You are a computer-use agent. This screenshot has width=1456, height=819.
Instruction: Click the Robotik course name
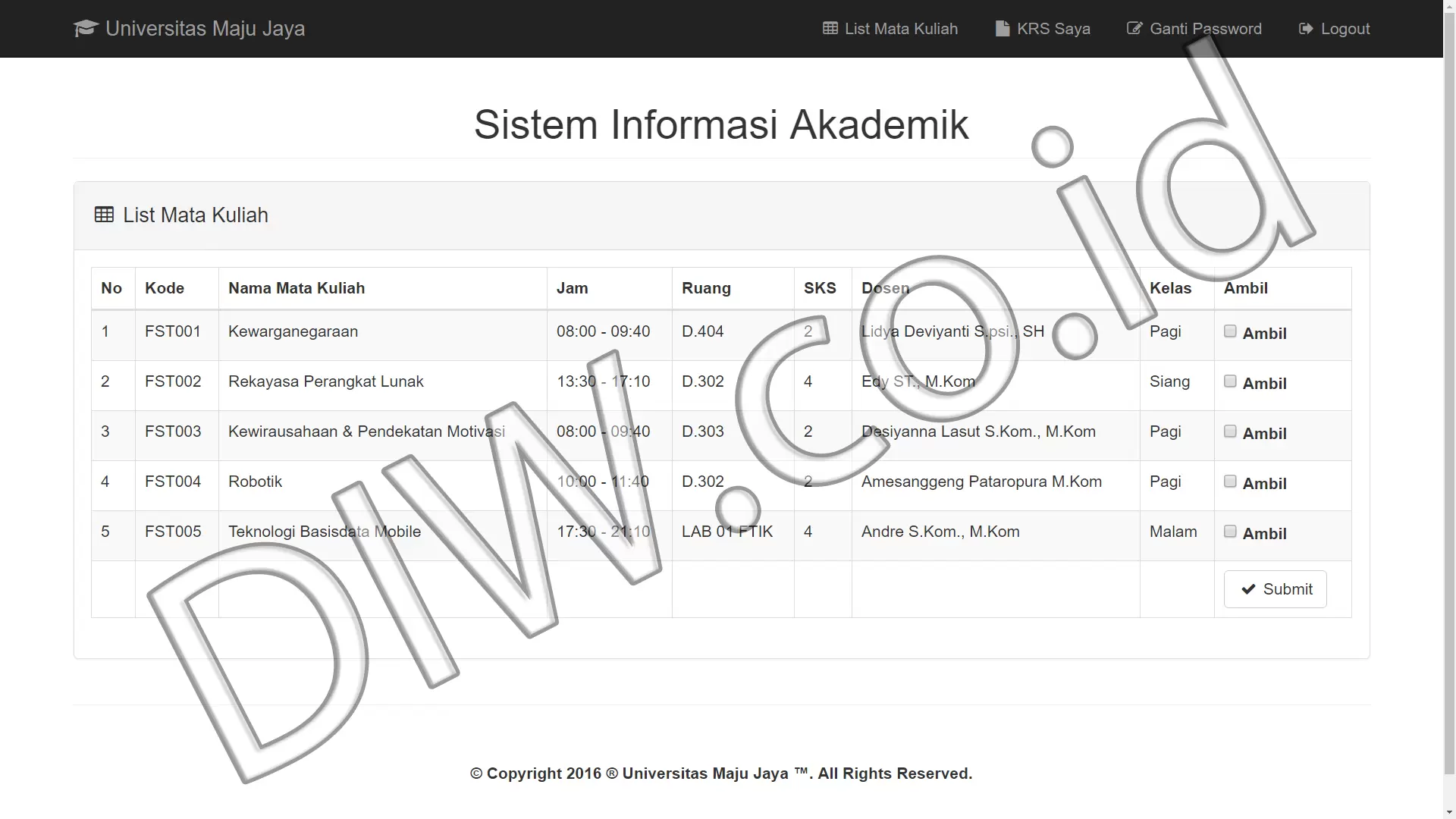point(255,482)
